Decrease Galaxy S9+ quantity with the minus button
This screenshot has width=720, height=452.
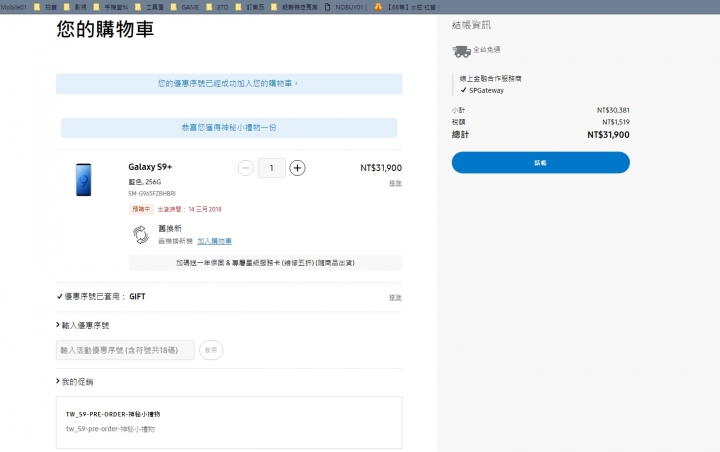[246, 168]
